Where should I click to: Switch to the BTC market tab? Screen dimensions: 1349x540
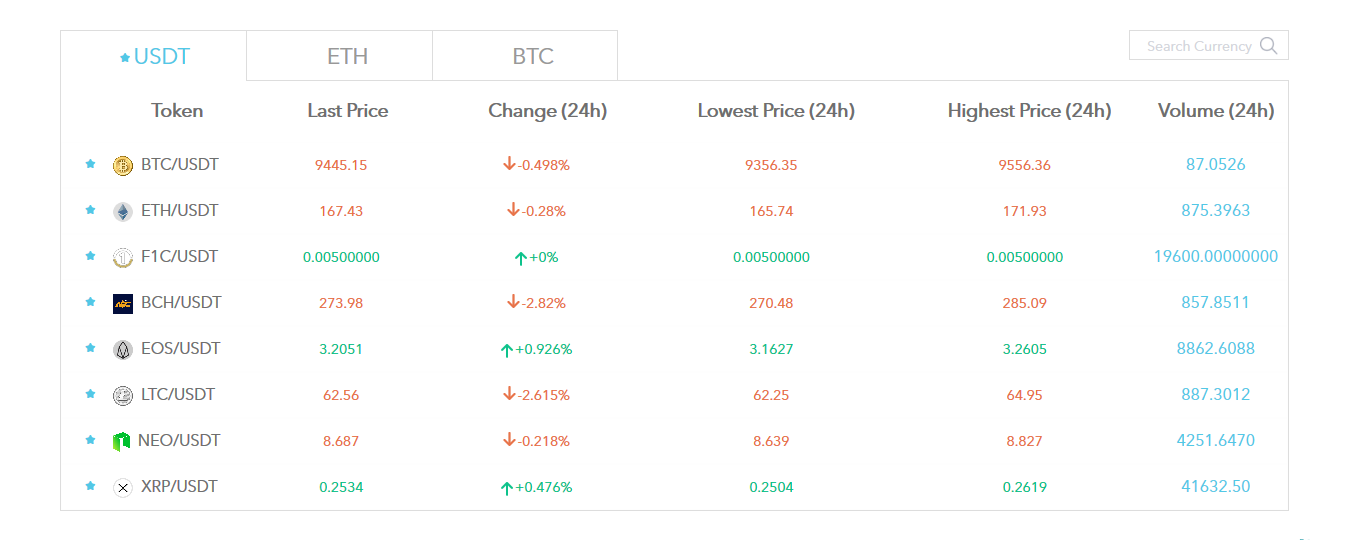[x=533, y=57]
